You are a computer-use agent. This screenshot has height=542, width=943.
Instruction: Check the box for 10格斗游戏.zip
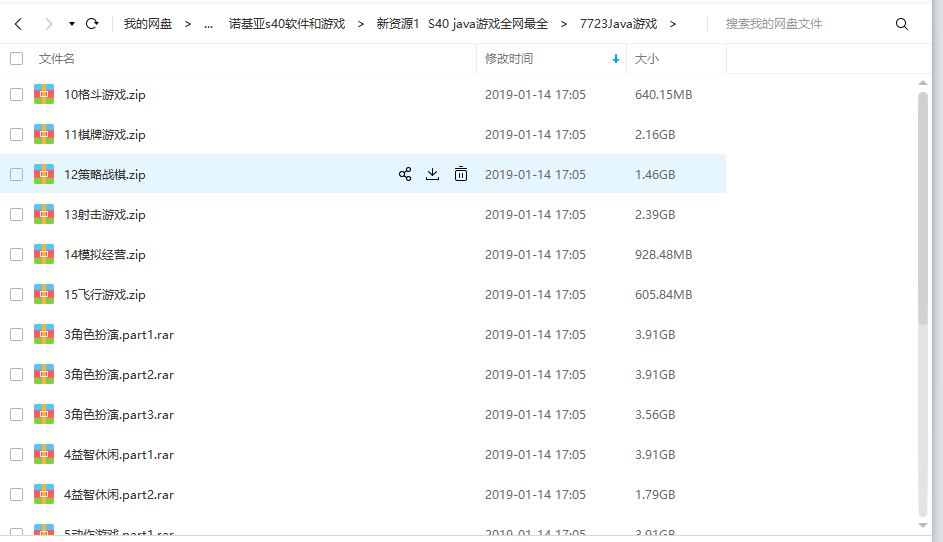coord(17,94)
